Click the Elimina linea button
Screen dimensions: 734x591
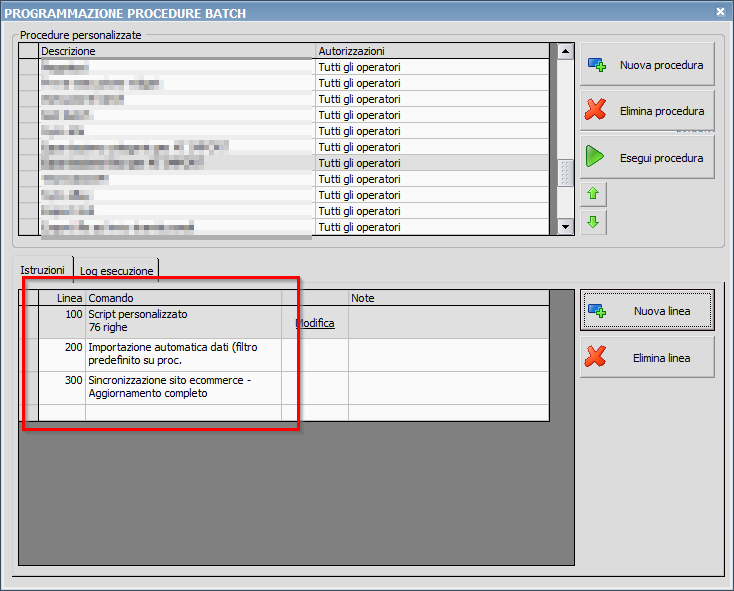coord(647,358)
